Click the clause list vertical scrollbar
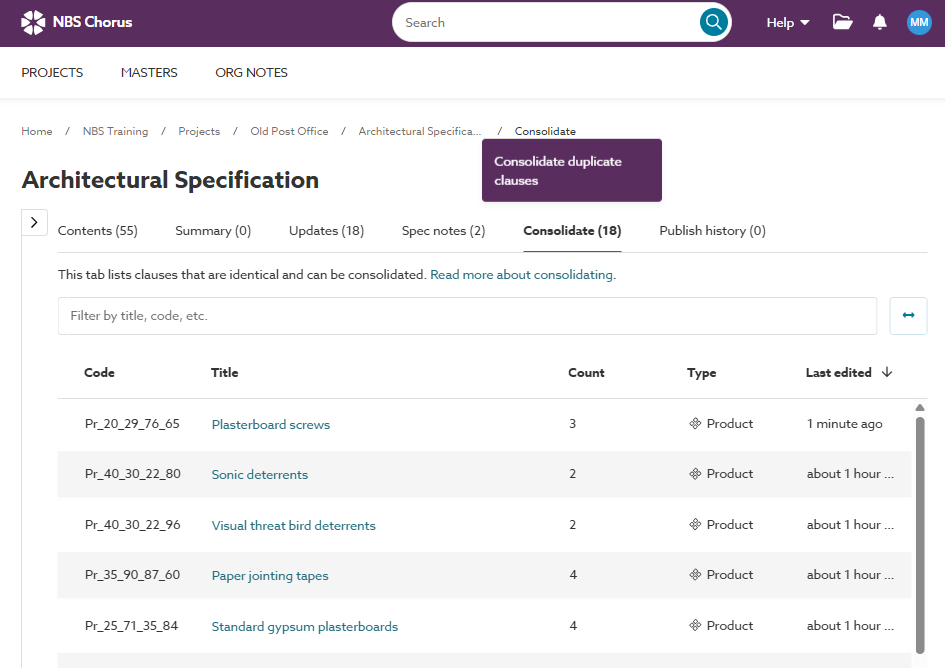This screenshot has width=945, height=668. [x=920, y=530]
